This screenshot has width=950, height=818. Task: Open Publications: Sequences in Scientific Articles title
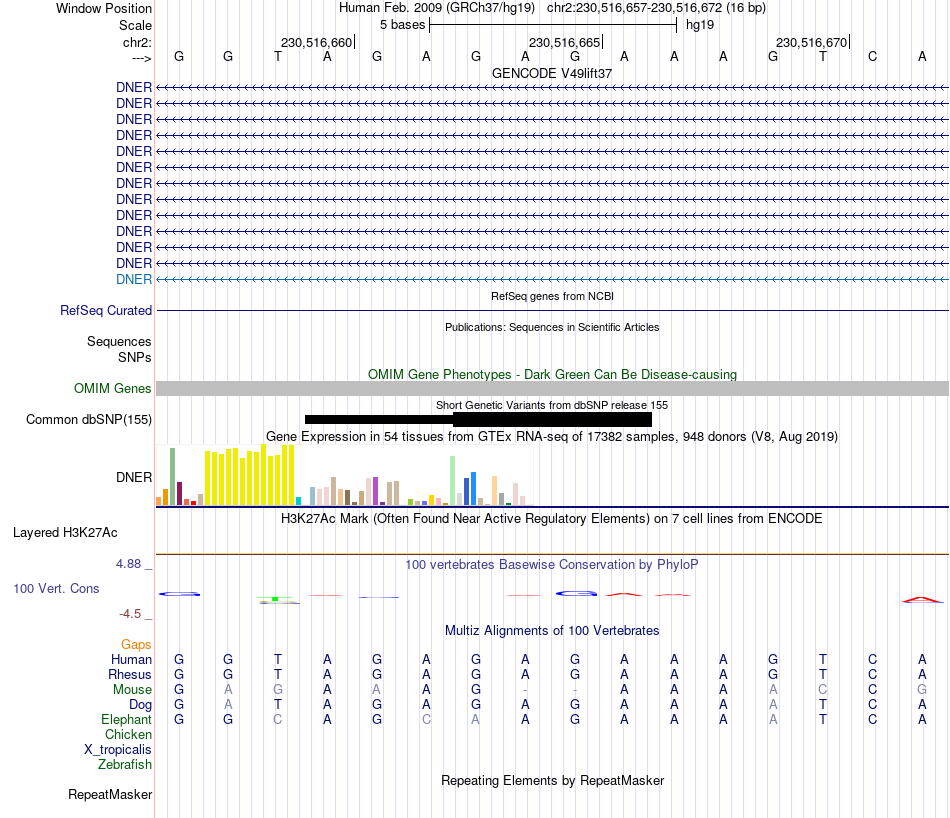pos(552,327)
